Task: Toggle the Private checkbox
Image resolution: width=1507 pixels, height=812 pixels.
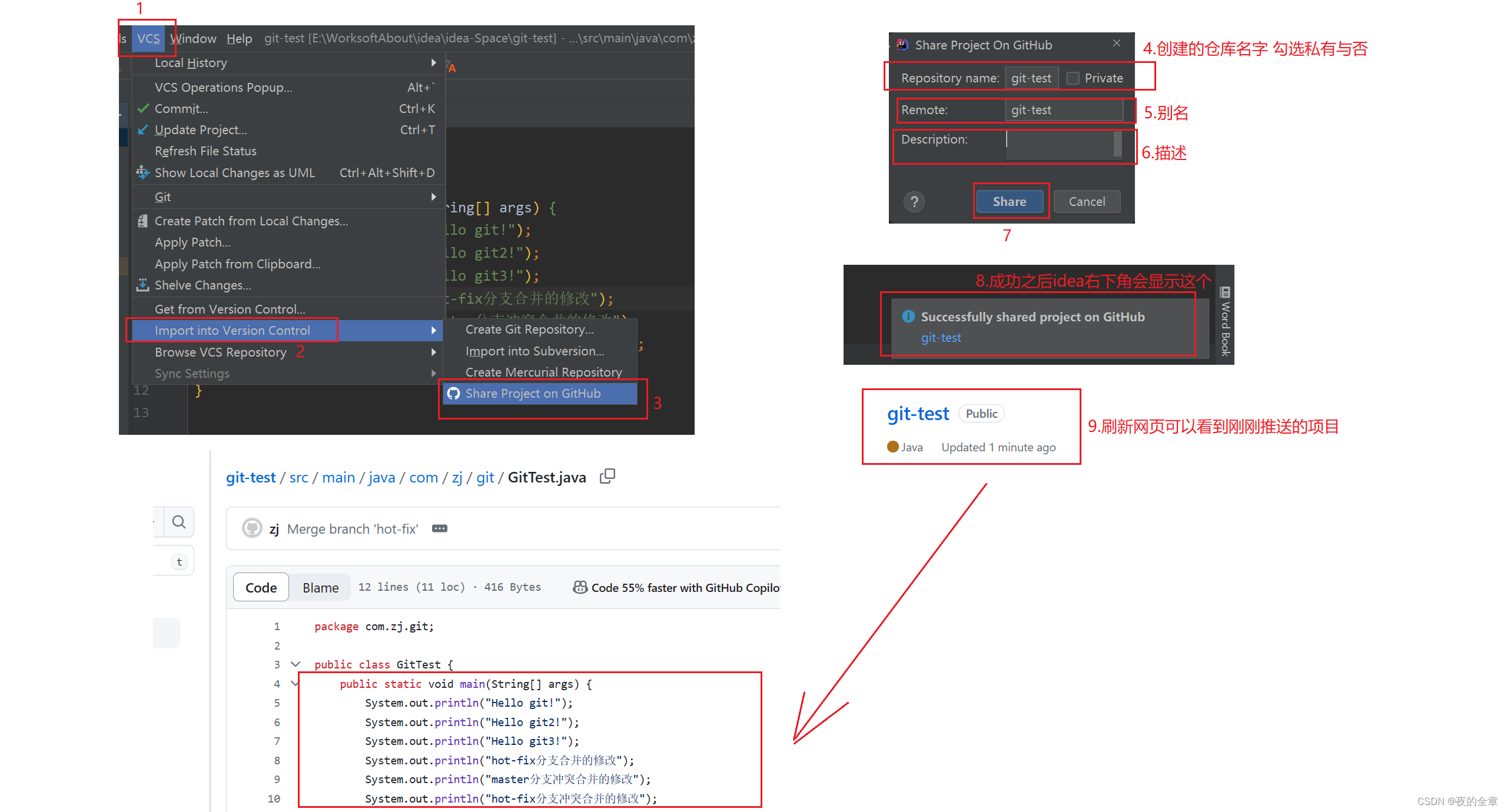Action: pos(1073,78)
